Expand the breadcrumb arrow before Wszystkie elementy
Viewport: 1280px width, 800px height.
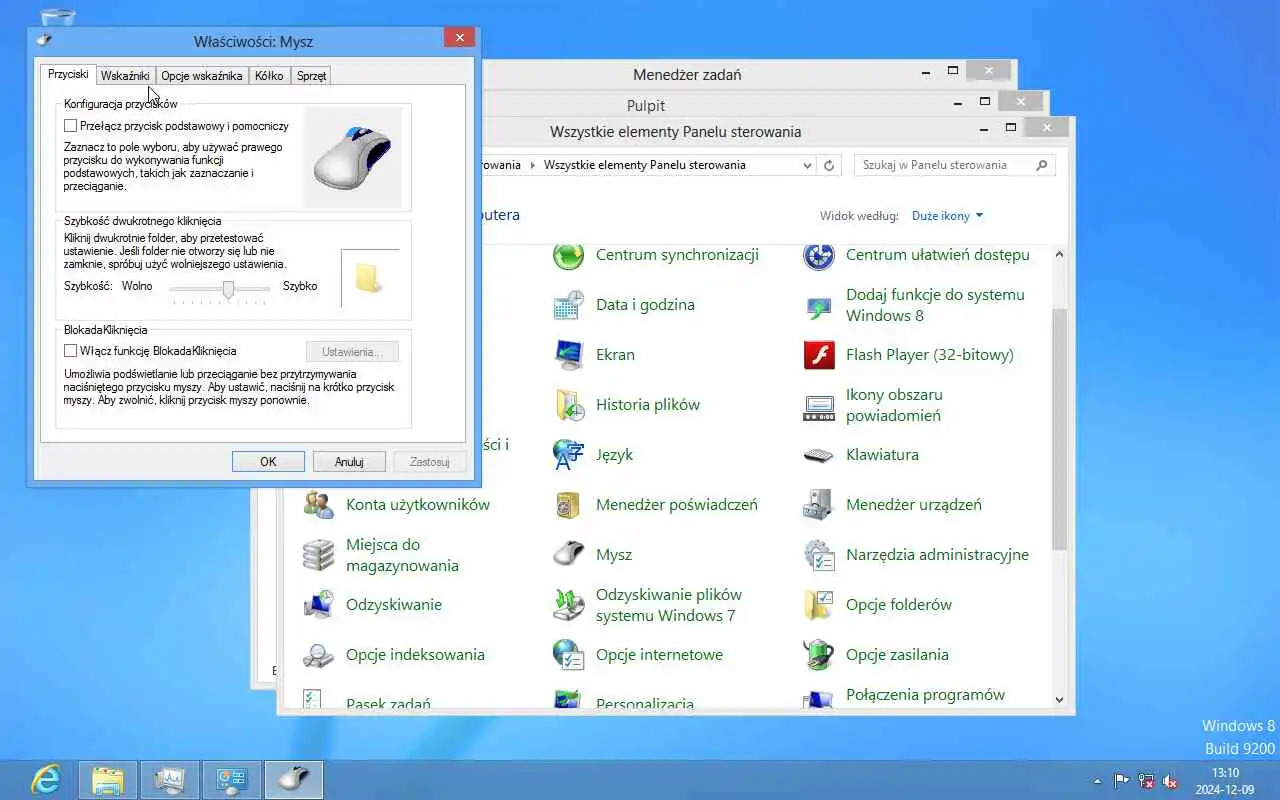tap(533, 165)
